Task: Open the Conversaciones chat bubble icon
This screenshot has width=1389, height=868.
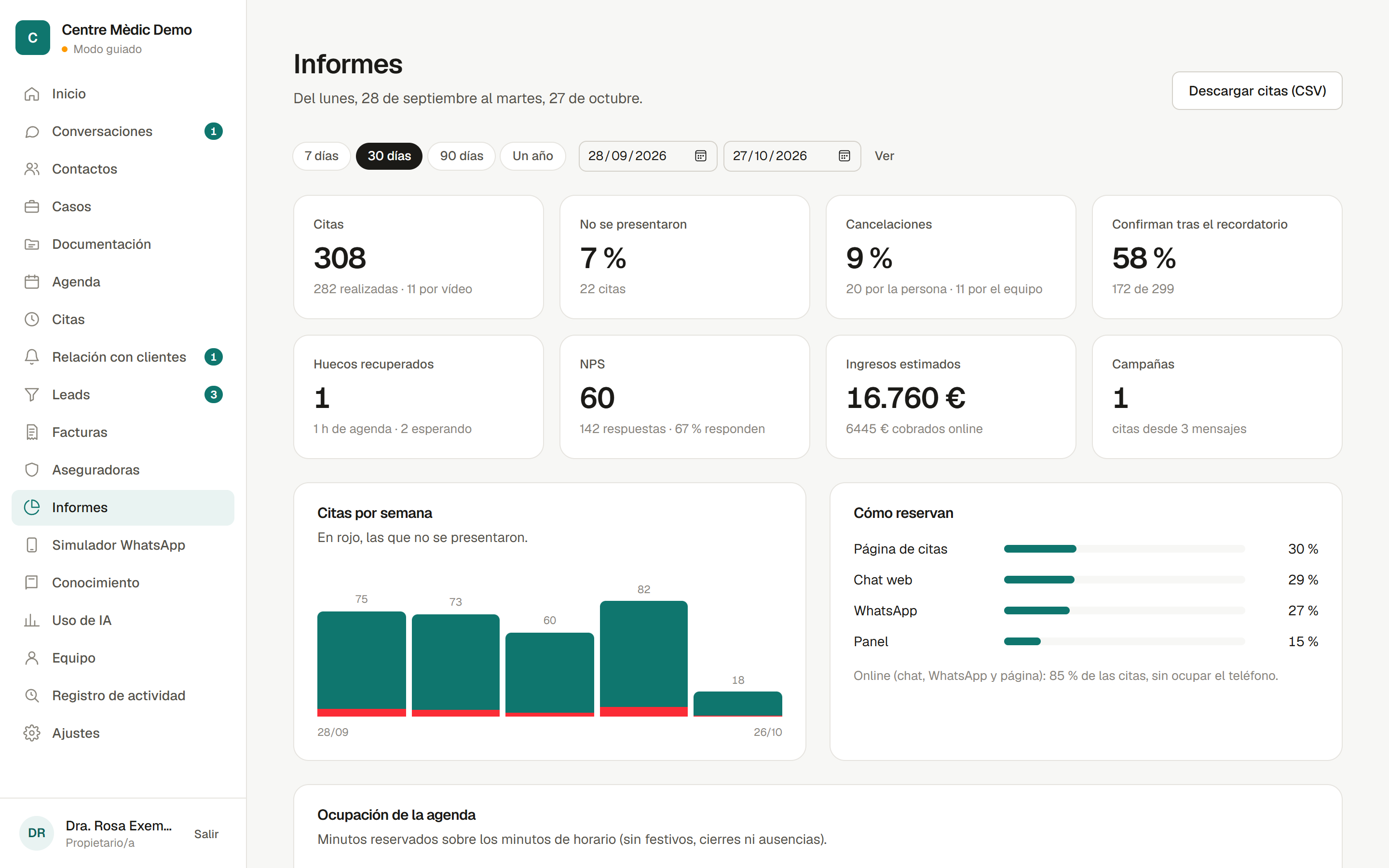Action: point(32,132)
